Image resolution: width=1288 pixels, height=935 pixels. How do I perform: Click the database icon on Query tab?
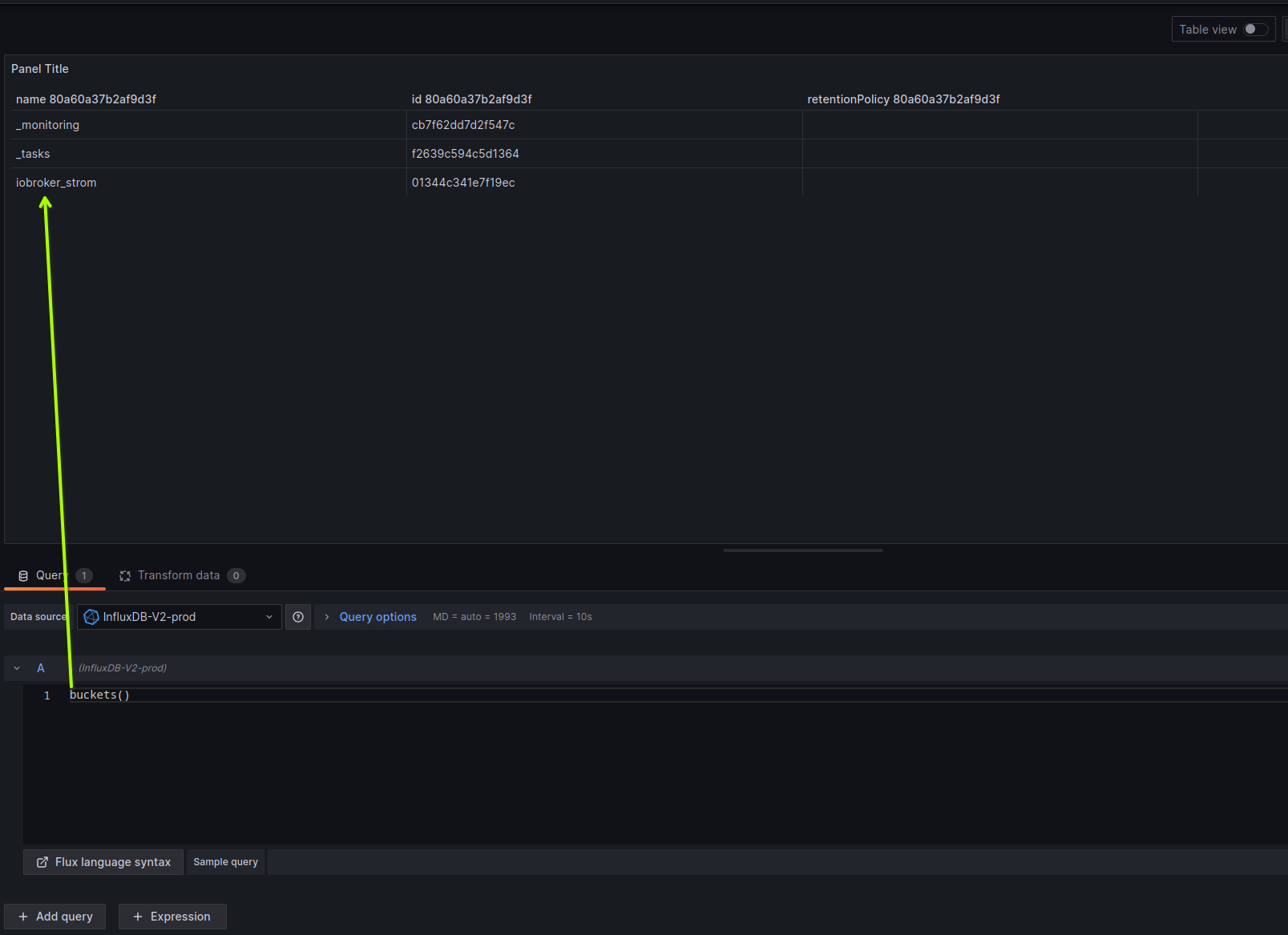(23, 576)
